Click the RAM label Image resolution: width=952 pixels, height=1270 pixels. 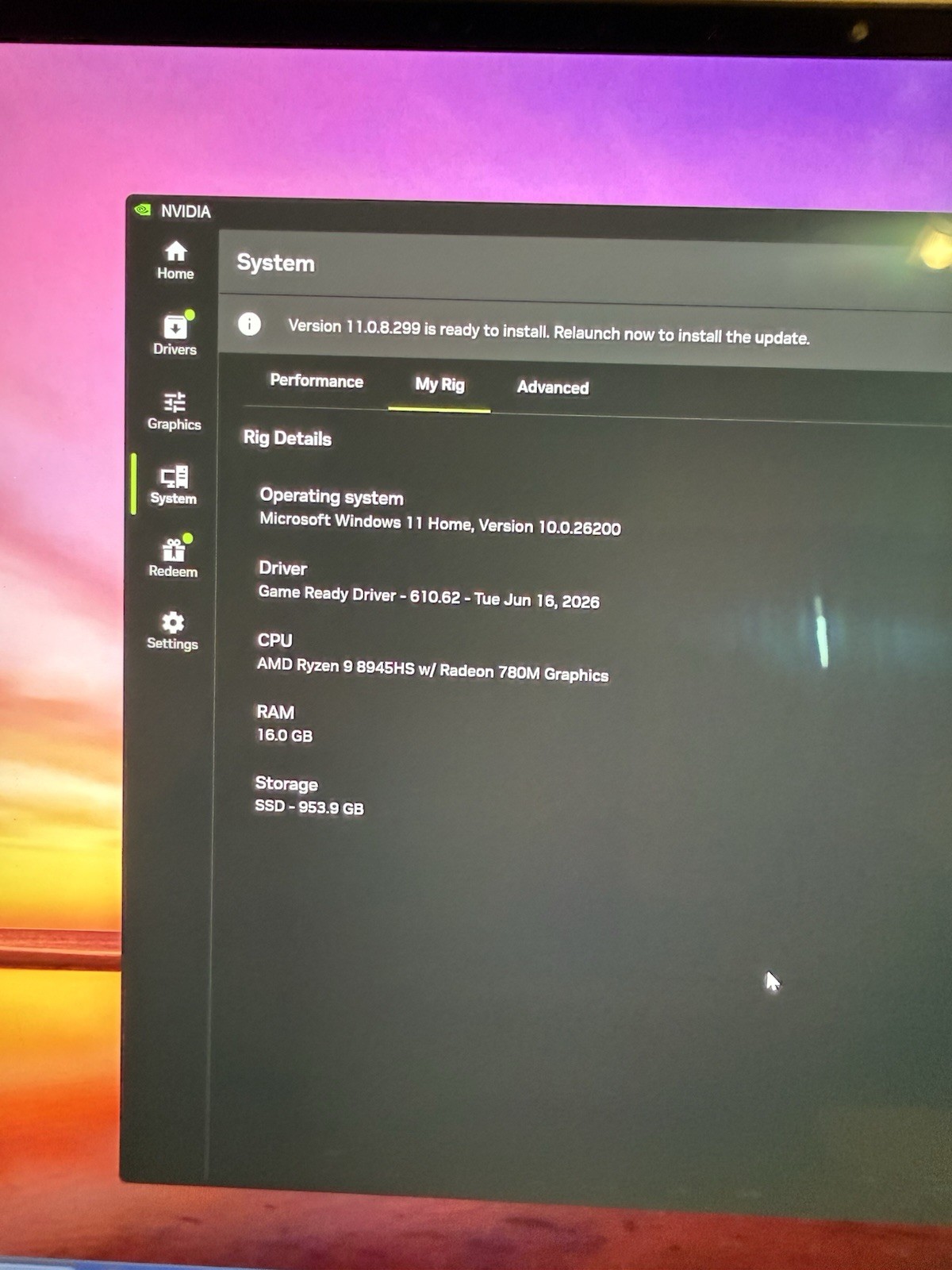click(x=275, y=712)
